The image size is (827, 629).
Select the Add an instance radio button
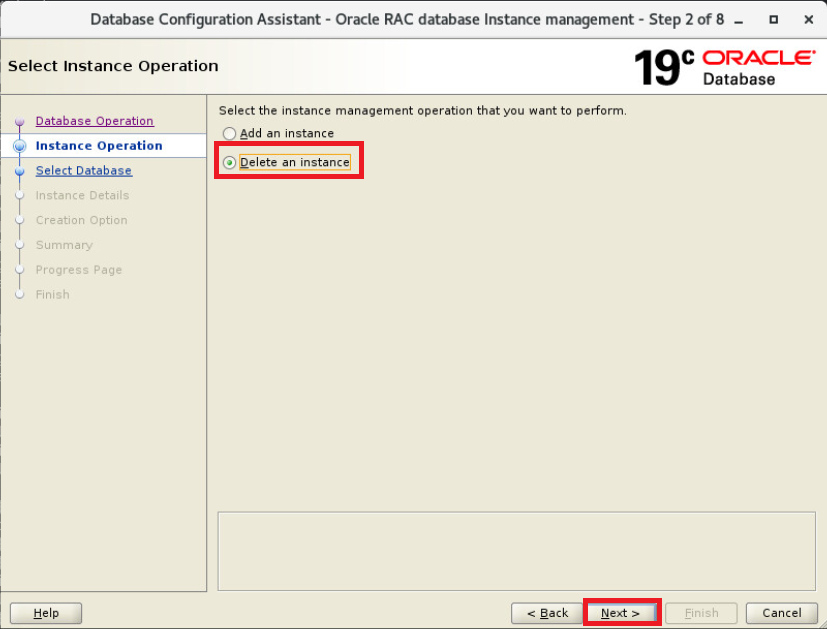(x=229, y=133)
